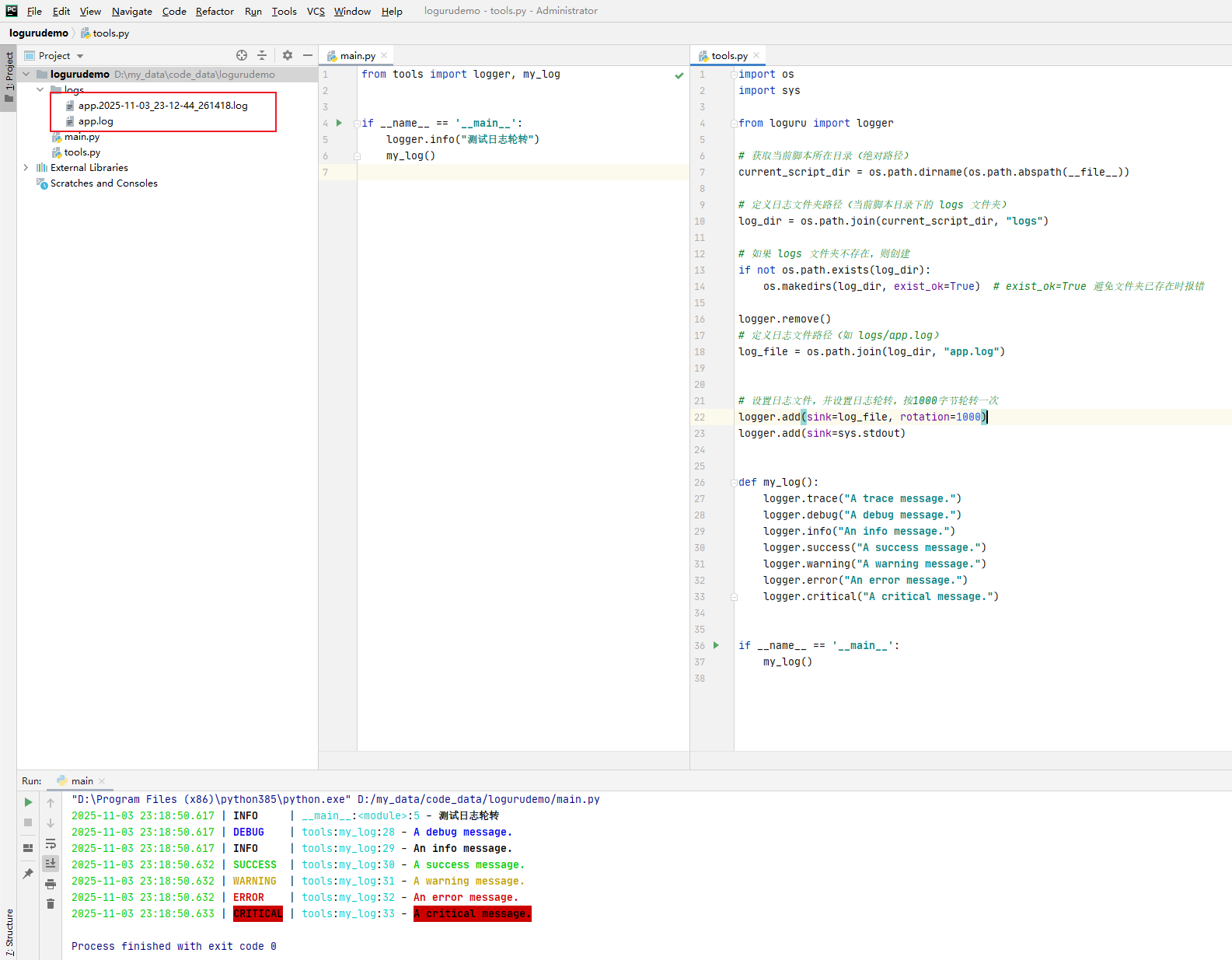Locate current file with crosshair icon
The width and height of the screenshot is (1232, 960).
(x=242, y=55)
